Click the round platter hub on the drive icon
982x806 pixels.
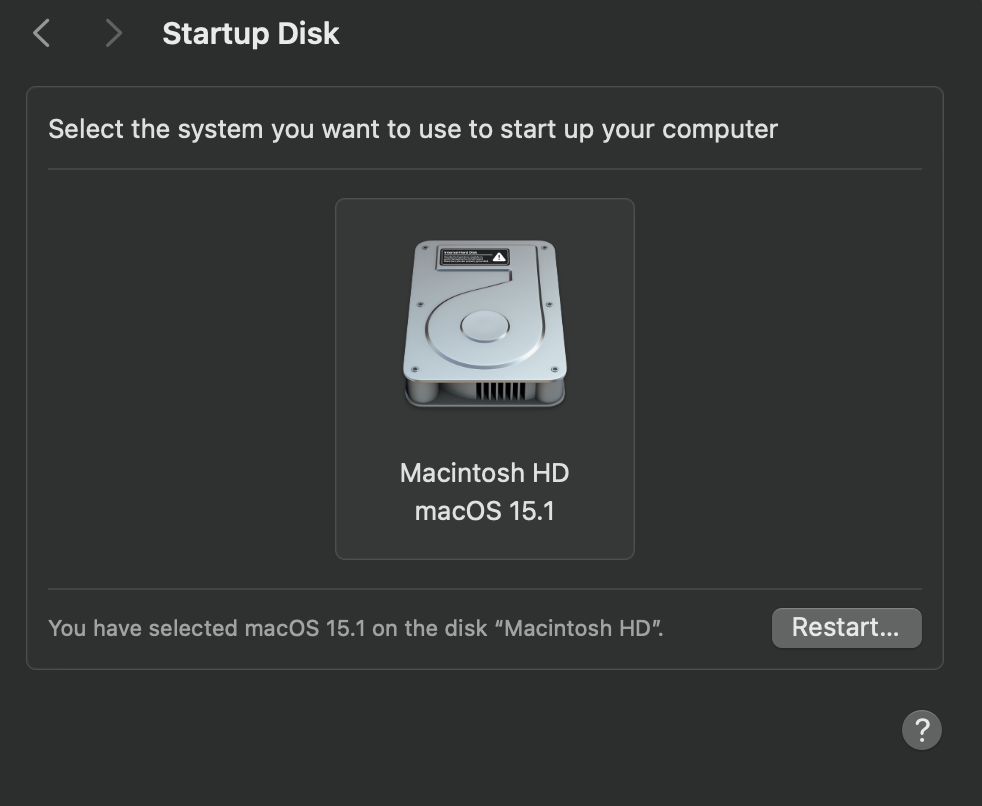pos(485,326)
